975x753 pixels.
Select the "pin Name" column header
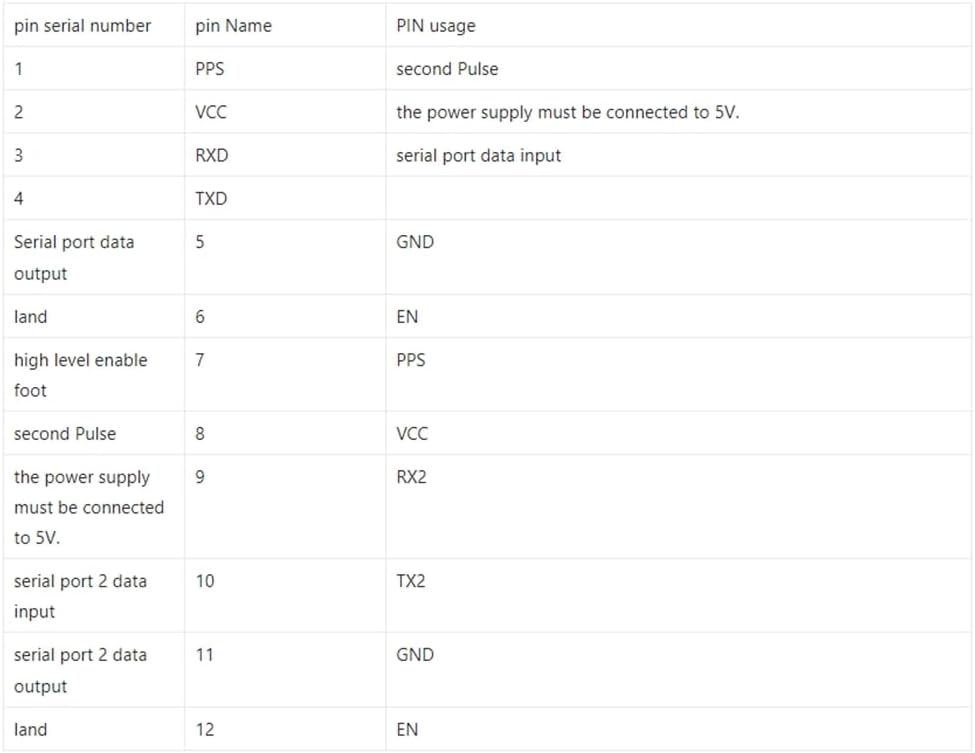[233, 26]
